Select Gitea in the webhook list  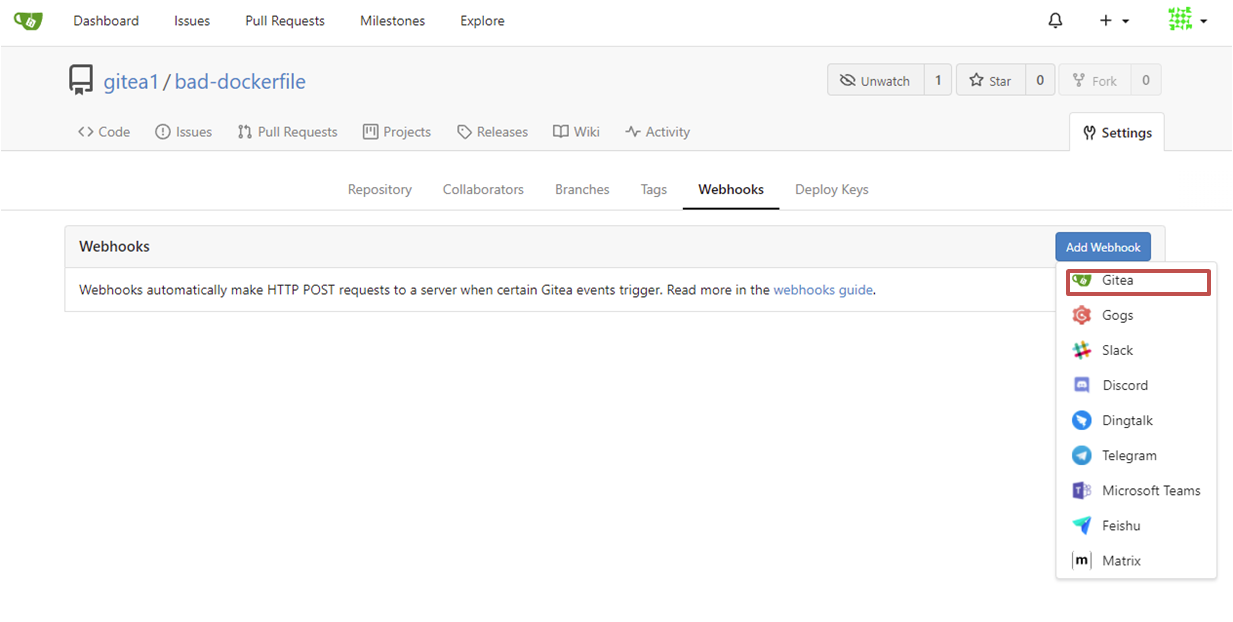(x=1138, y=281)
